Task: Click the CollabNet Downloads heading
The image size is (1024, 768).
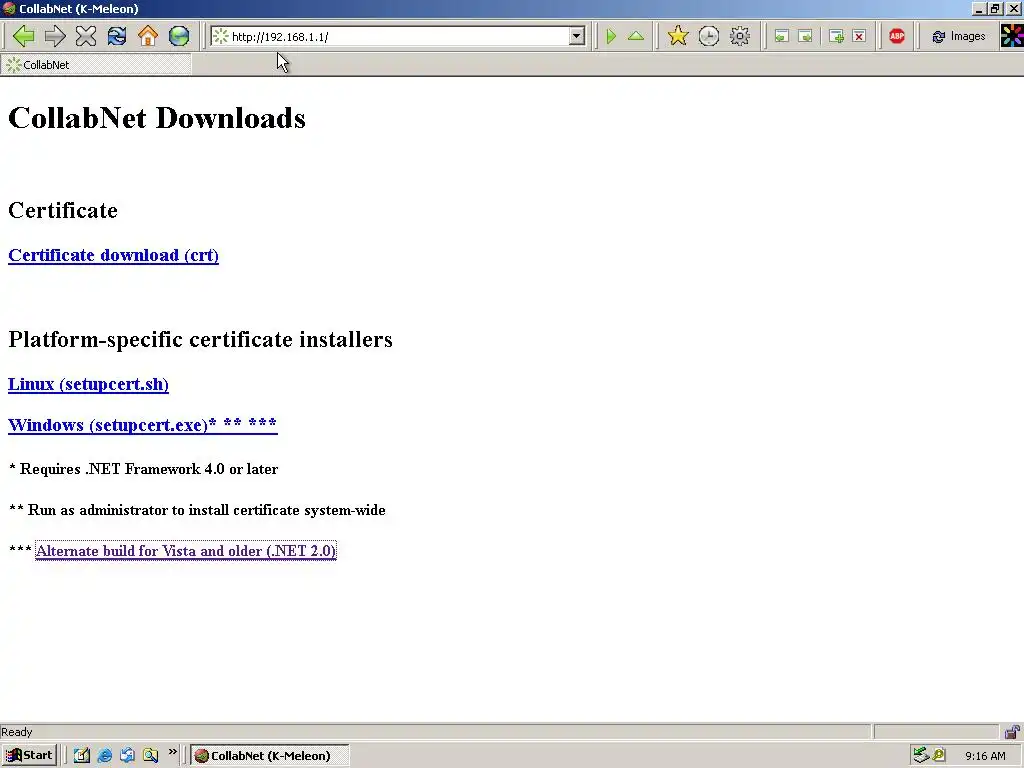Action: 157,118
